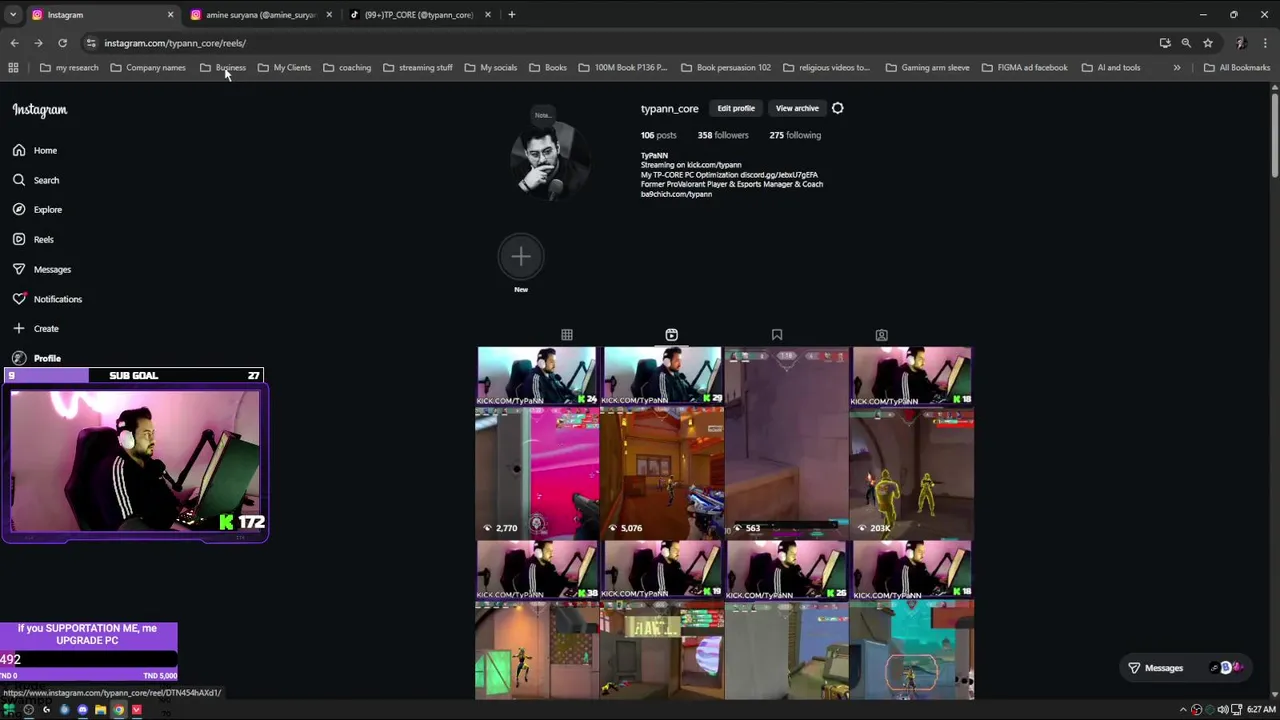Open 'Business' bookmark folder

click(x=223, y=68)
